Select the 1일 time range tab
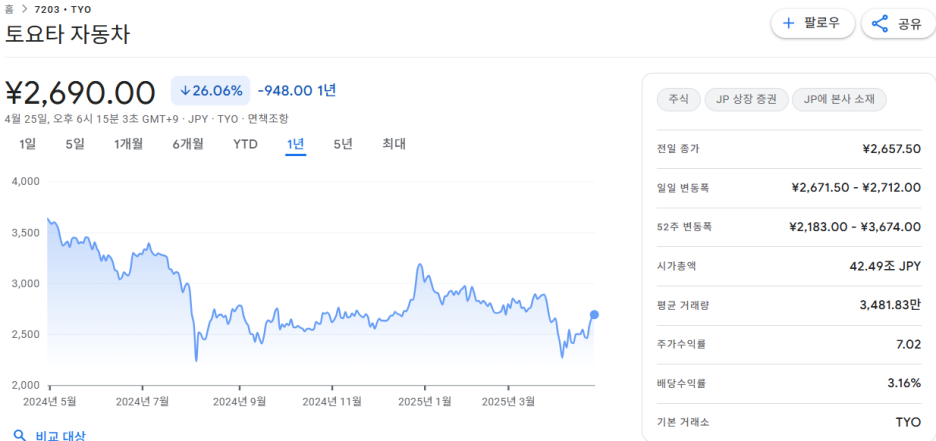The width and height of the screenshot is (936, 441). click(27, 144)
